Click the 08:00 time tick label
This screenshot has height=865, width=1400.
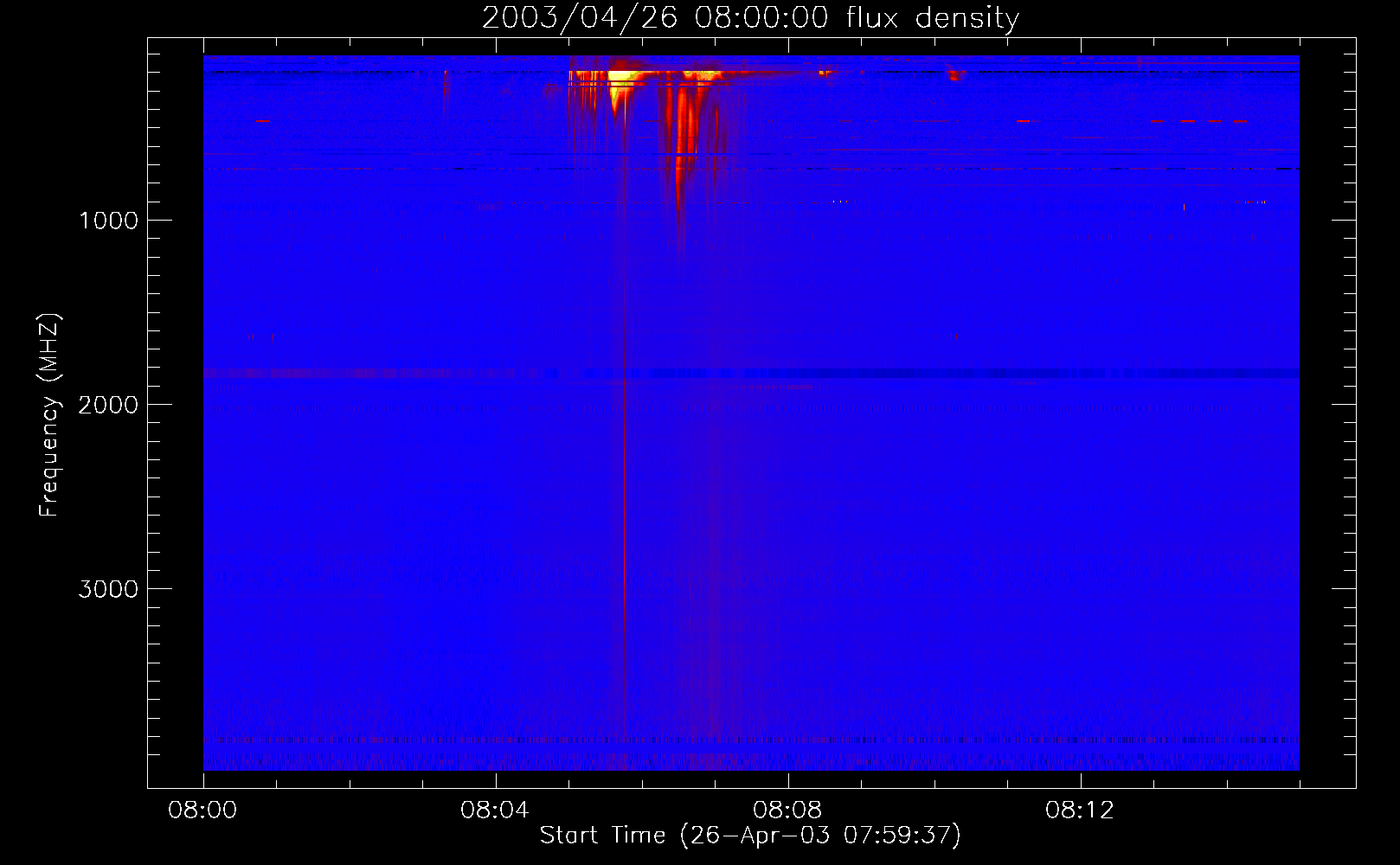pyautogui.click(x=202, y=811)
